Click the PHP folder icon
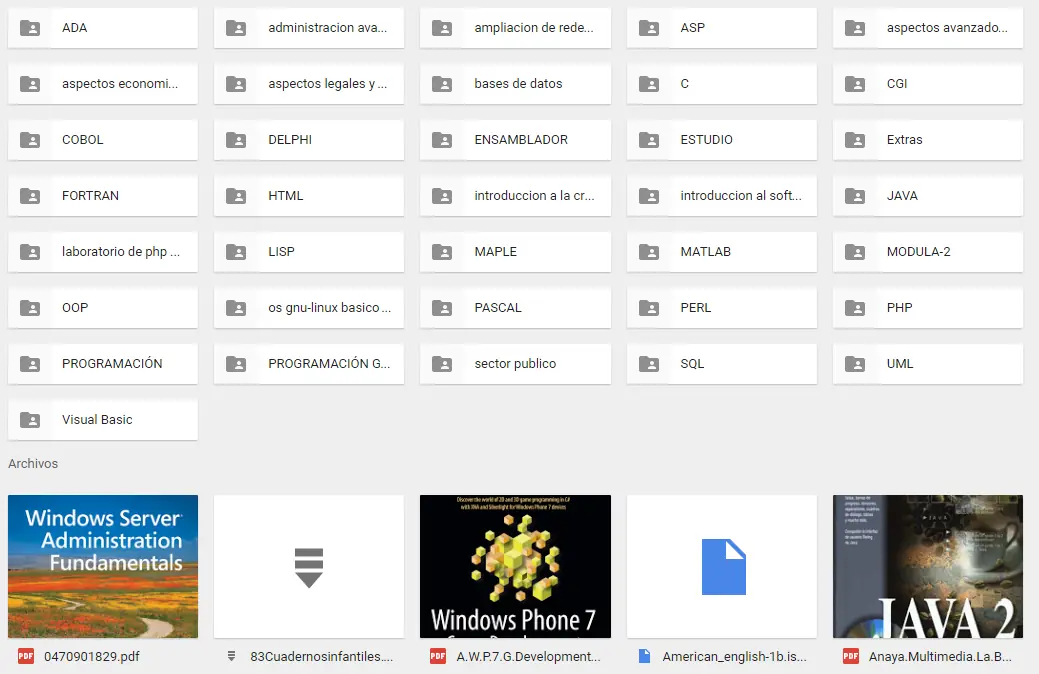This screenshot has height=674, width=1039. (855, 308)
